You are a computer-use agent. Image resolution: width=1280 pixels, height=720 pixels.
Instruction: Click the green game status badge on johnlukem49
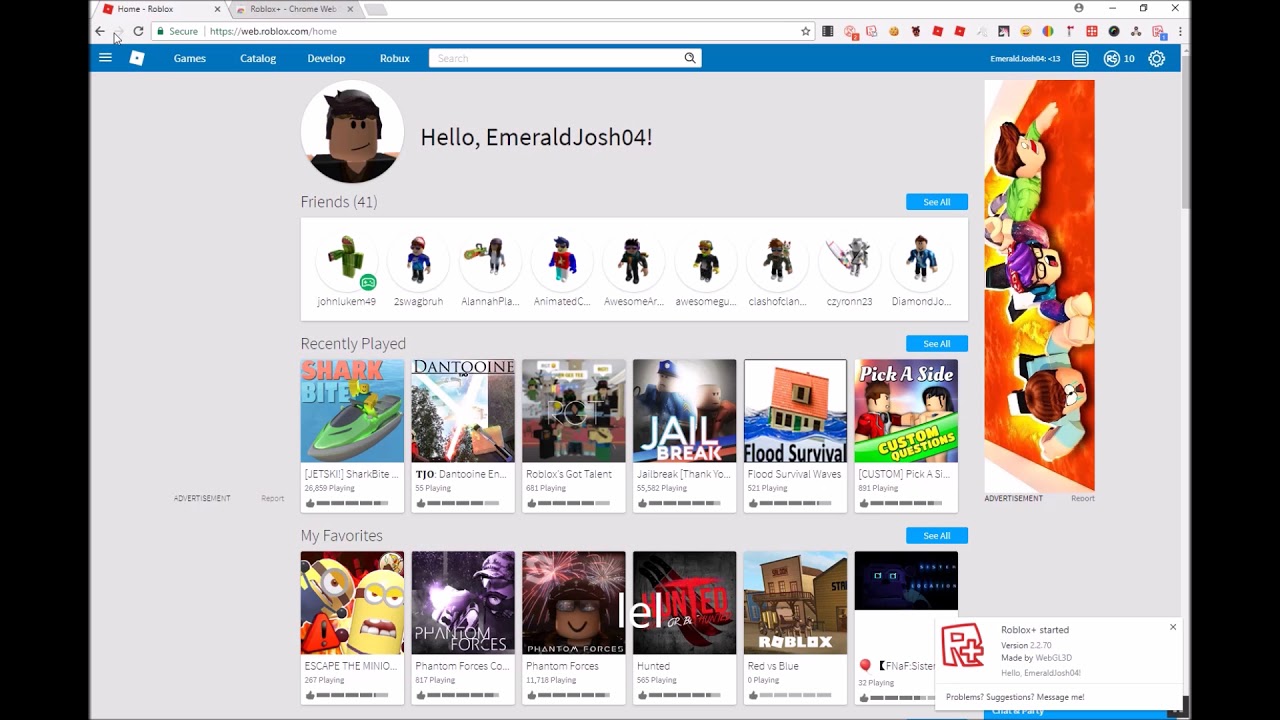[x=368, y=283]
